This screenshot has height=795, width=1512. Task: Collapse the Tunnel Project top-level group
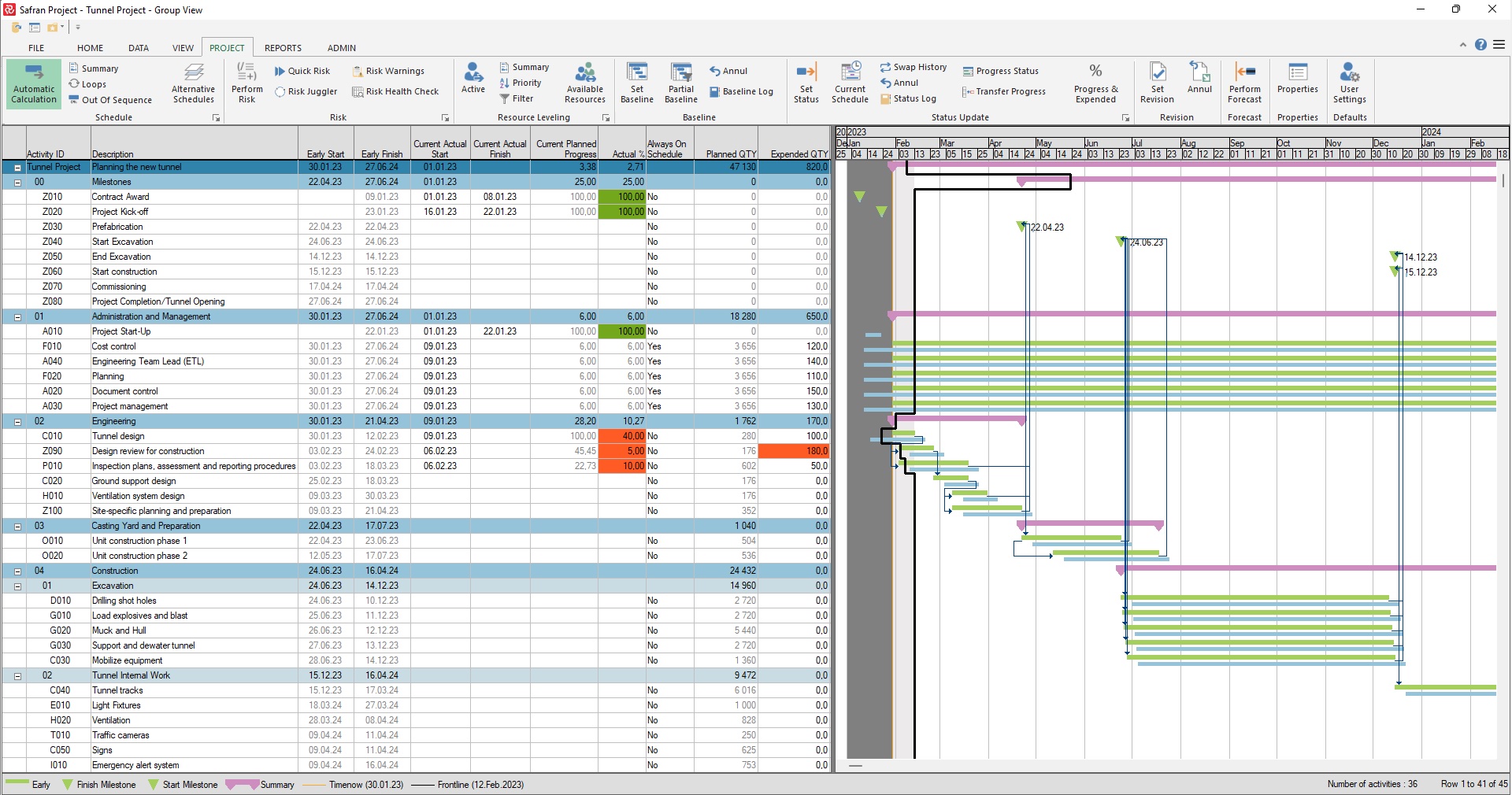(x=17, y=168)
